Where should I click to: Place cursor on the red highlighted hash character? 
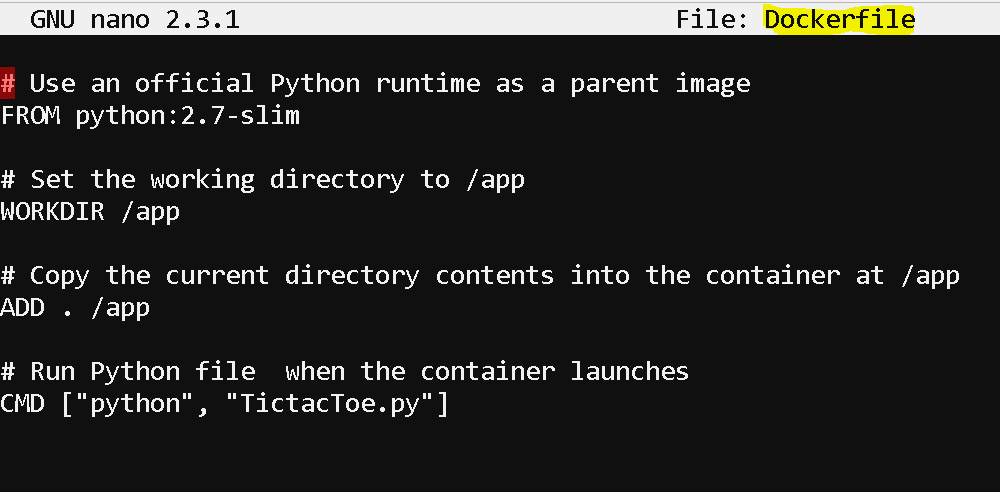coord(8,84)
